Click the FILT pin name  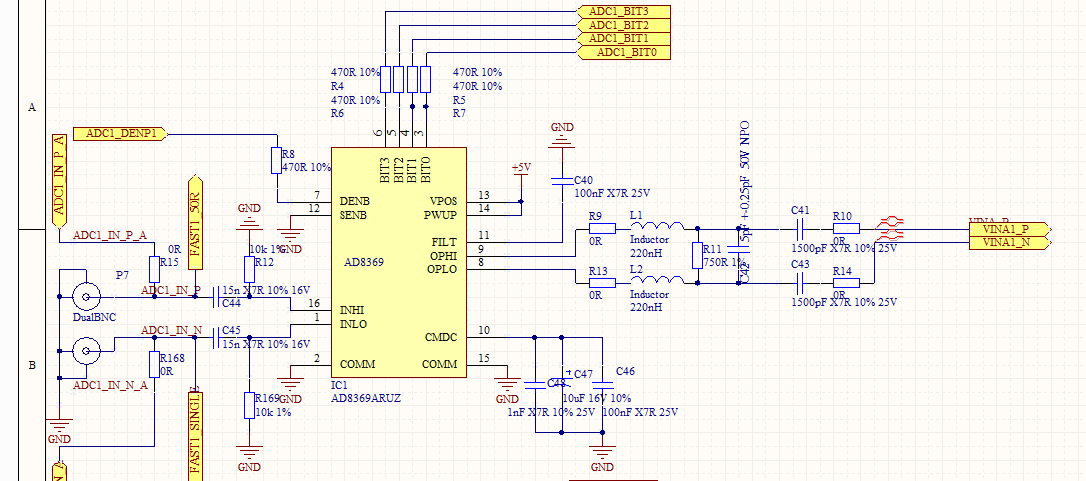tap(444, 242)
